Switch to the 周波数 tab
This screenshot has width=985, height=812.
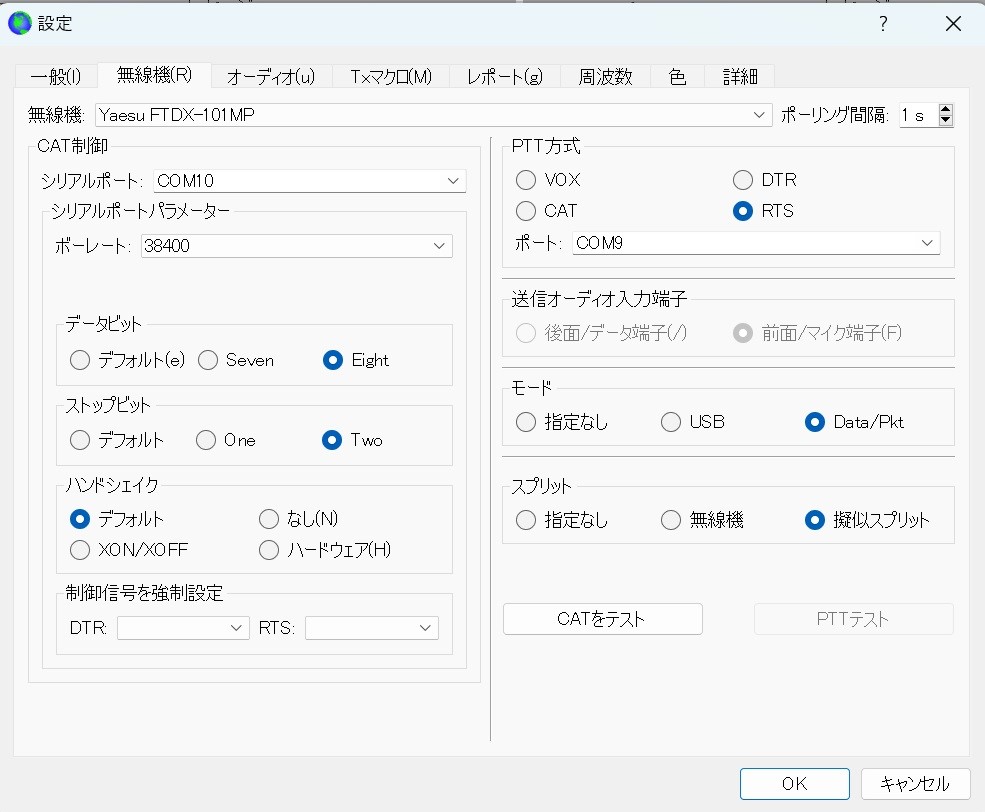point(605,77)
